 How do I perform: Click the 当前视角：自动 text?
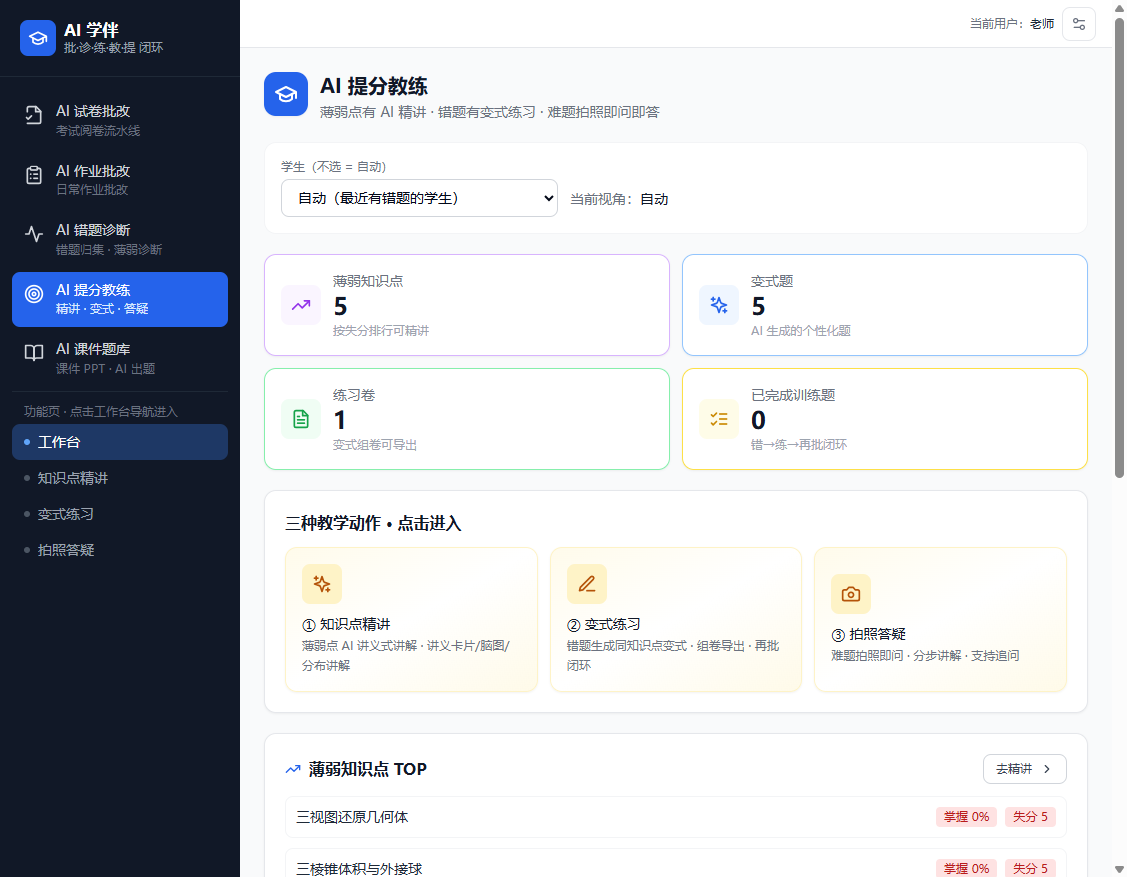[x=619, y=199]
